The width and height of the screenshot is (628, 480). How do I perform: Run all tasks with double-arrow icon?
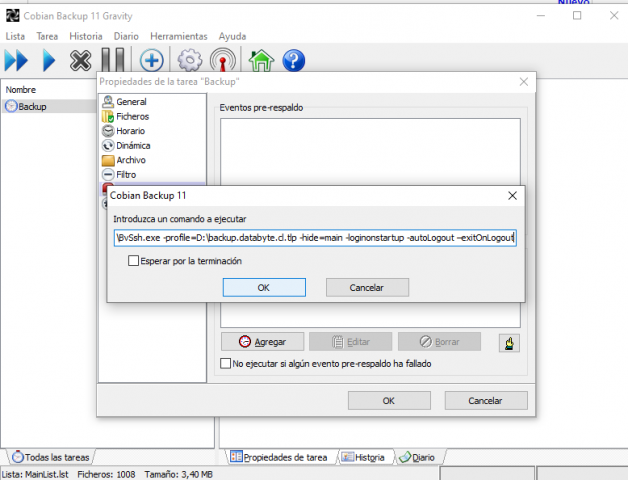point(16,61)
